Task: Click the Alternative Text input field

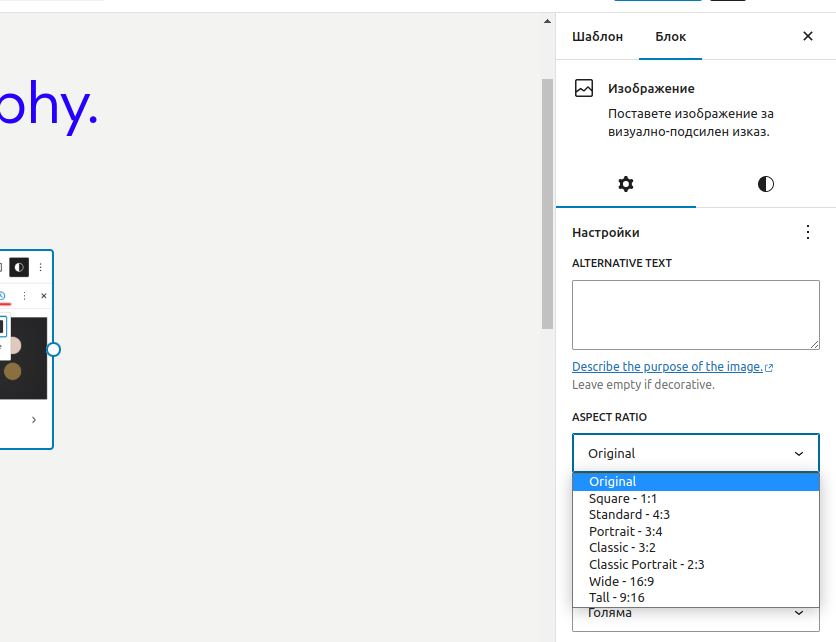Action: (x=695, y=315)
